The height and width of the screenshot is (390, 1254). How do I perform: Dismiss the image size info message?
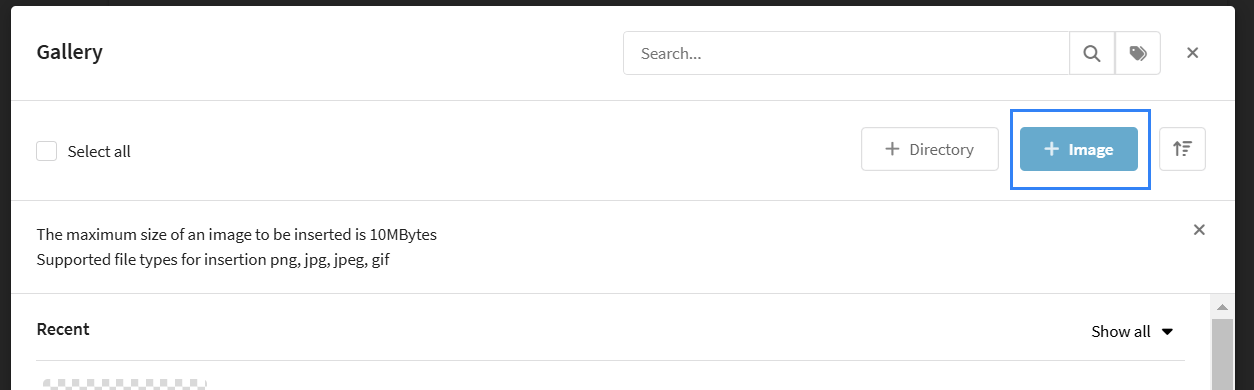1199,230
